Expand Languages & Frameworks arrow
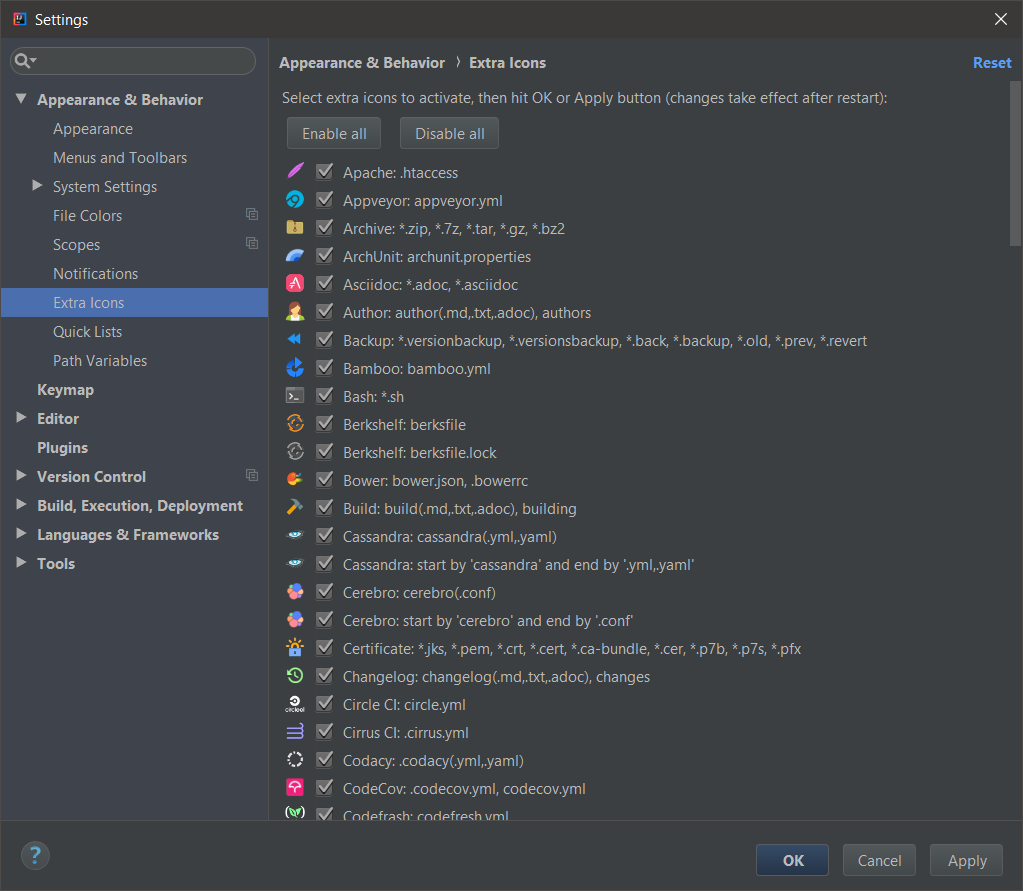 pos(22,534)
